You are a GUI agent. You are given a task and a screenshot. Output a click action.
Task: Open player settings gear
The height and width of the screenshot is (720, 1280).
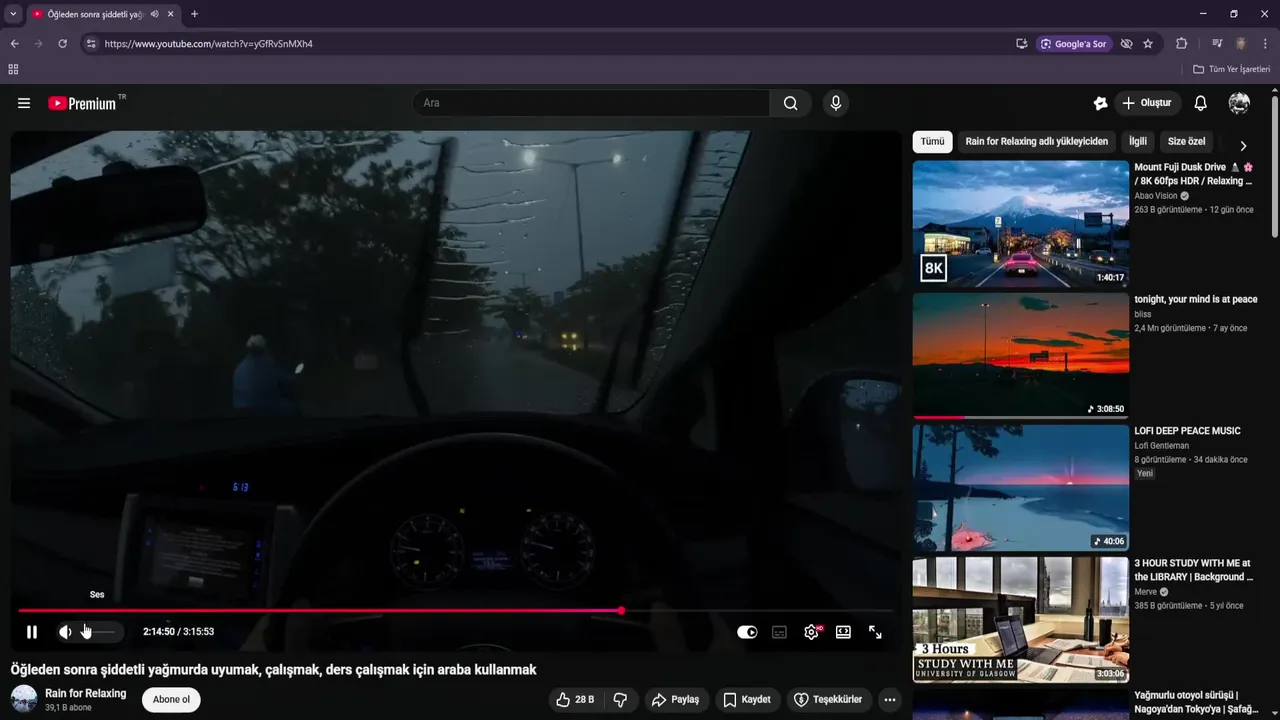coord(811,632)
